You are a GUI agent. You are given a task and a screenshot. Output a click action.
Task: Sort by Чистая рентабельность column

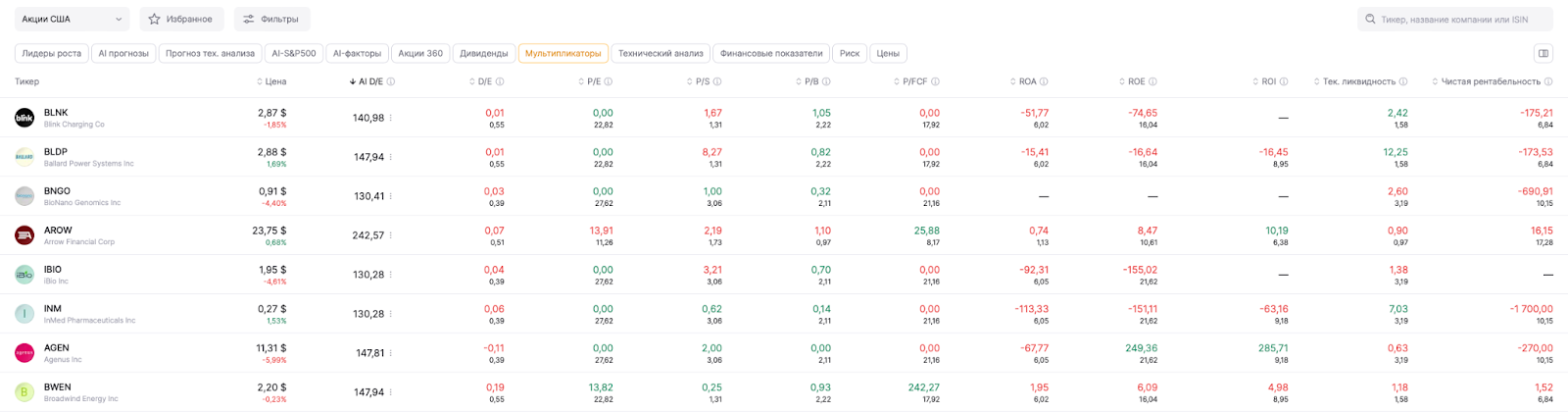click(1491, 82)
